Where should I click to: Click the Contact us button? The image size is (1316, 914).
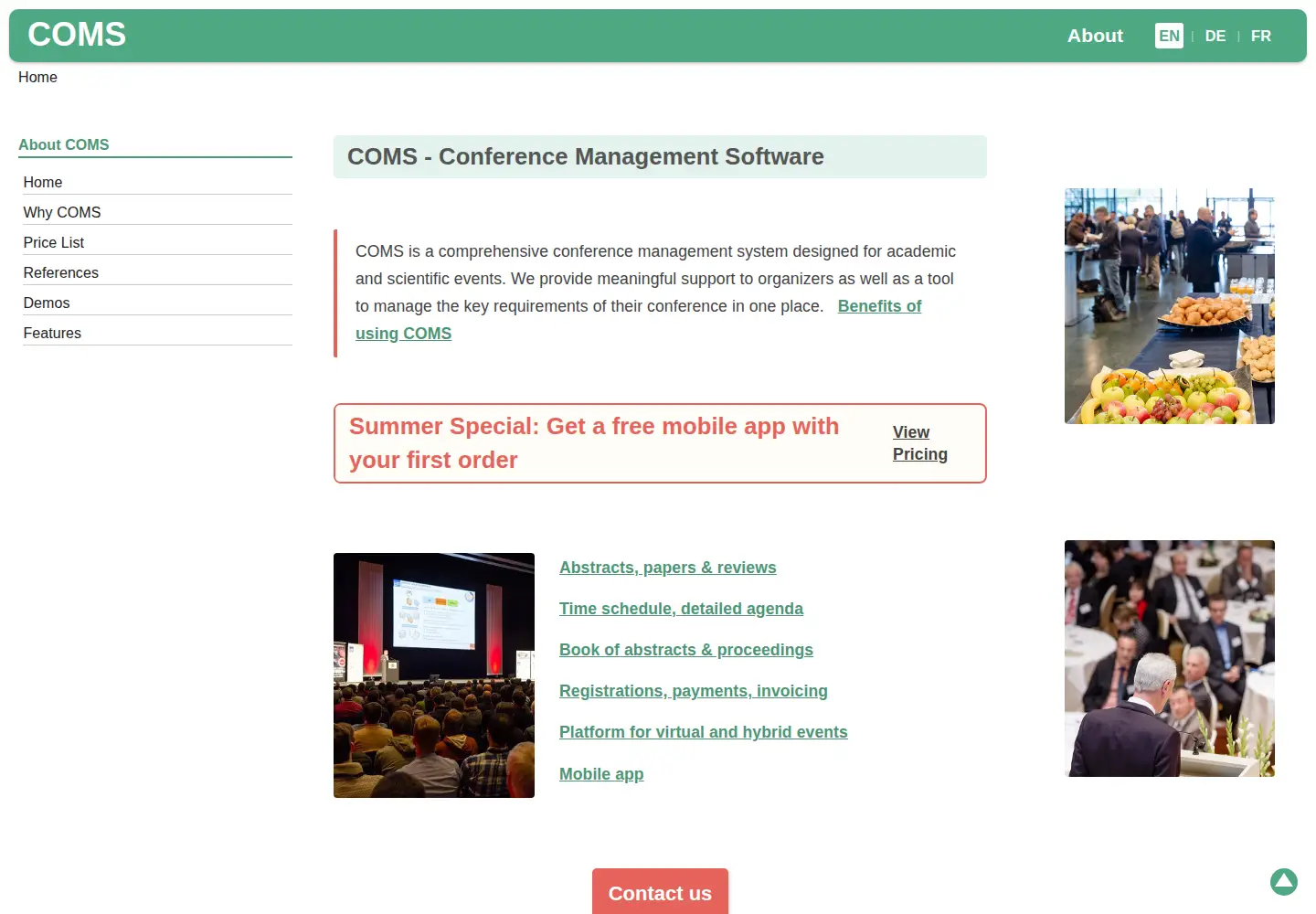[x=660, y=893]
